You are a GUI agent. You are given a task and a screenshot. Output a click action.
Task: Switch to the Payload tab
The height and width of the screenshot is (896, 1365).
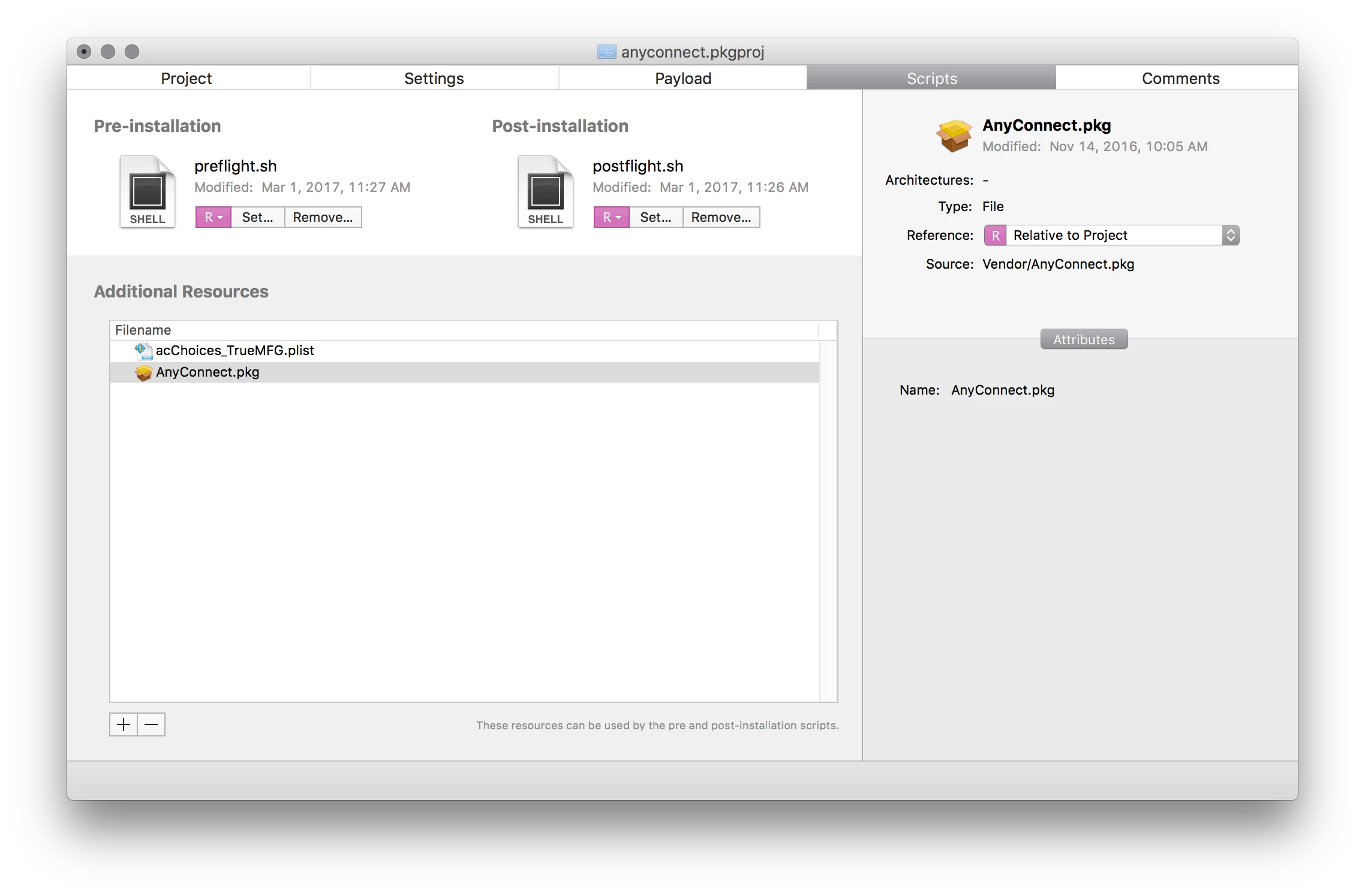[x=682, y=78]
